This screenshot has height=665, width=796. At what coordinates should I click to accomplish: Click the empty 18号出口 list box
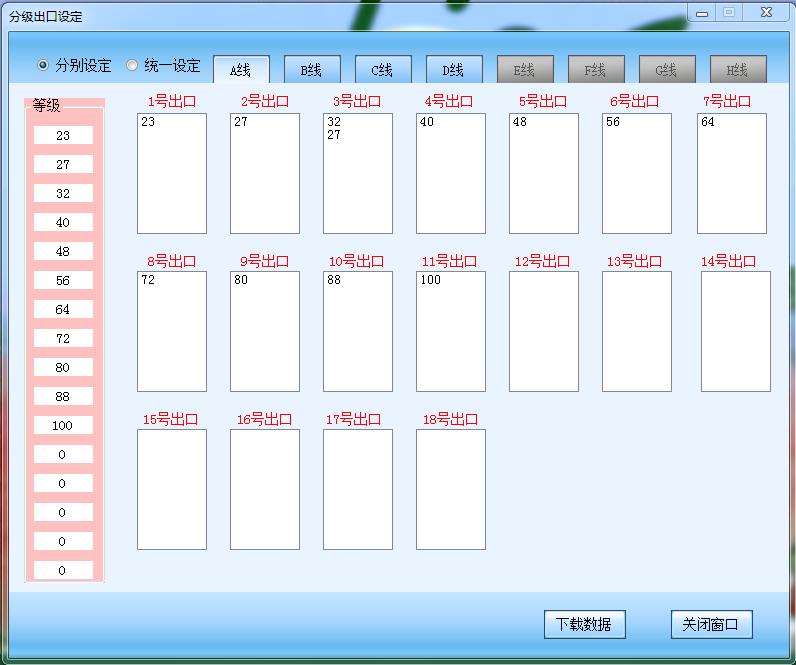click(451, 489)
